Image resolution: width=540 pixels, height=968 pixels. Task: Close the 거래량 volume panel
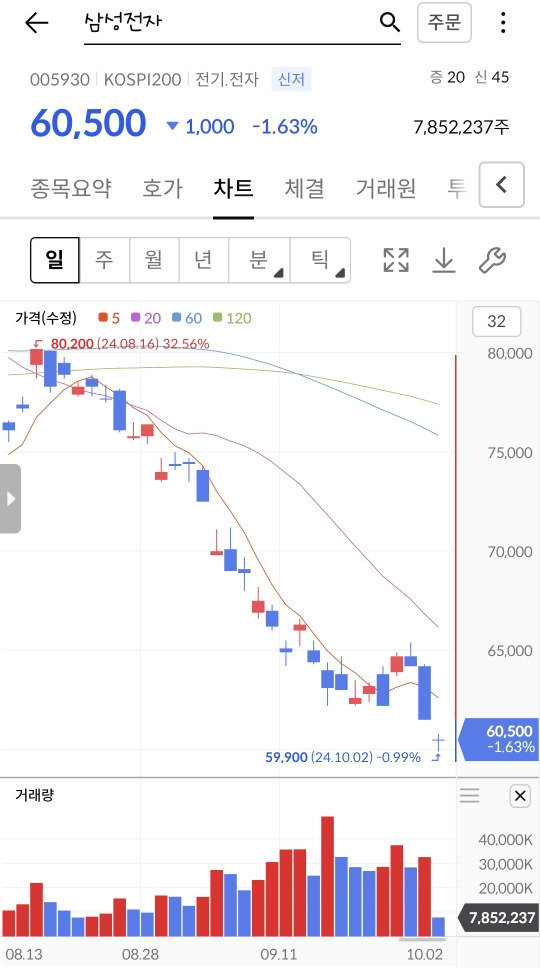[x=520, y=796]
